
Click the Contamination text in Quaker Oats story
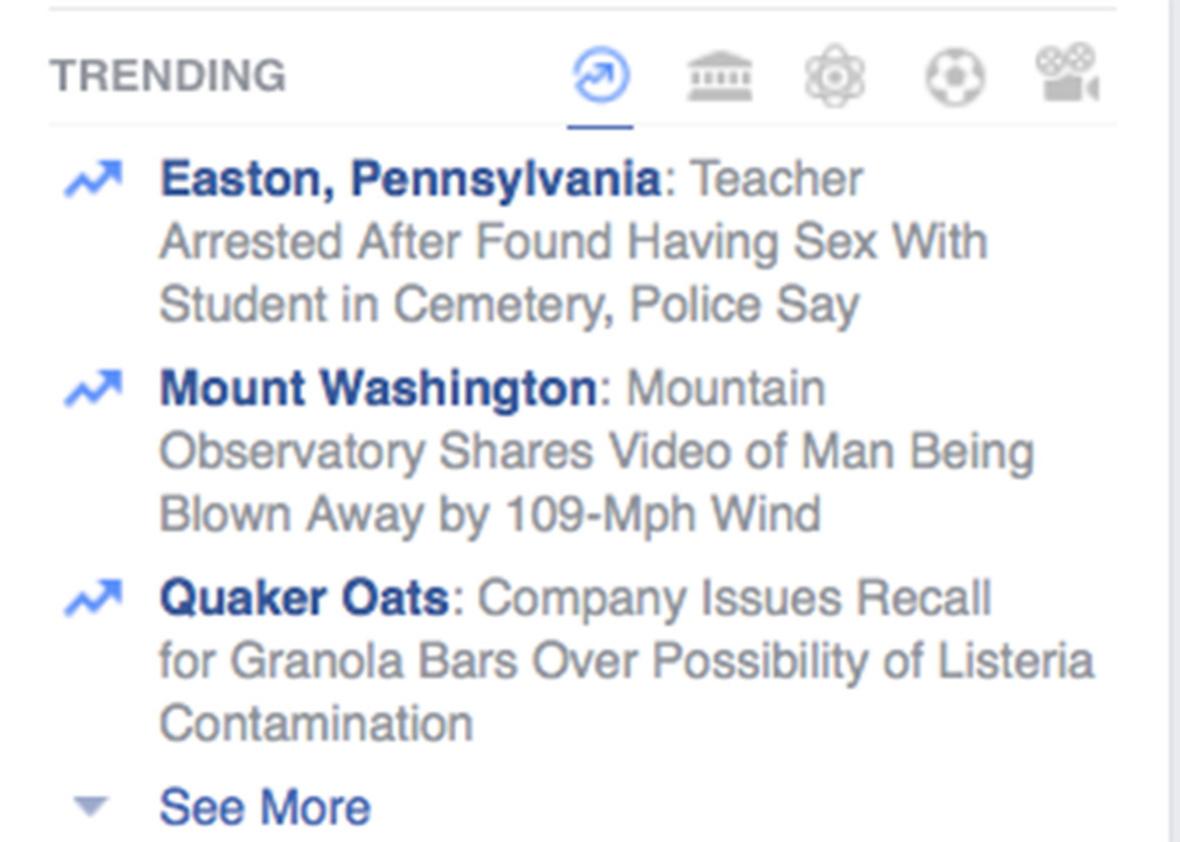coord(316,723)
